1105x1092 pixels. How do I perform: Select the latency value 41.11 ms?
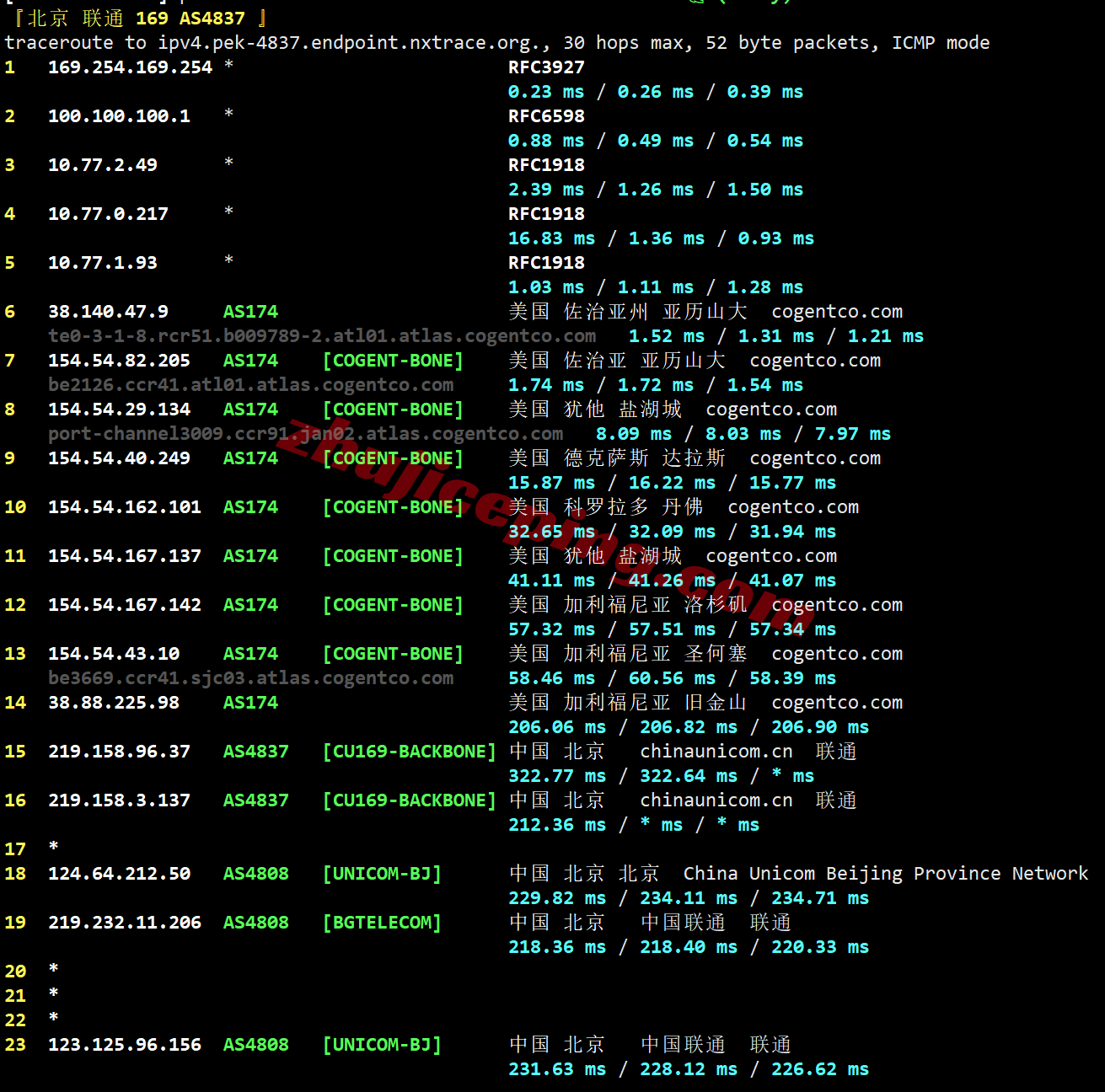[x=551, y=581]
